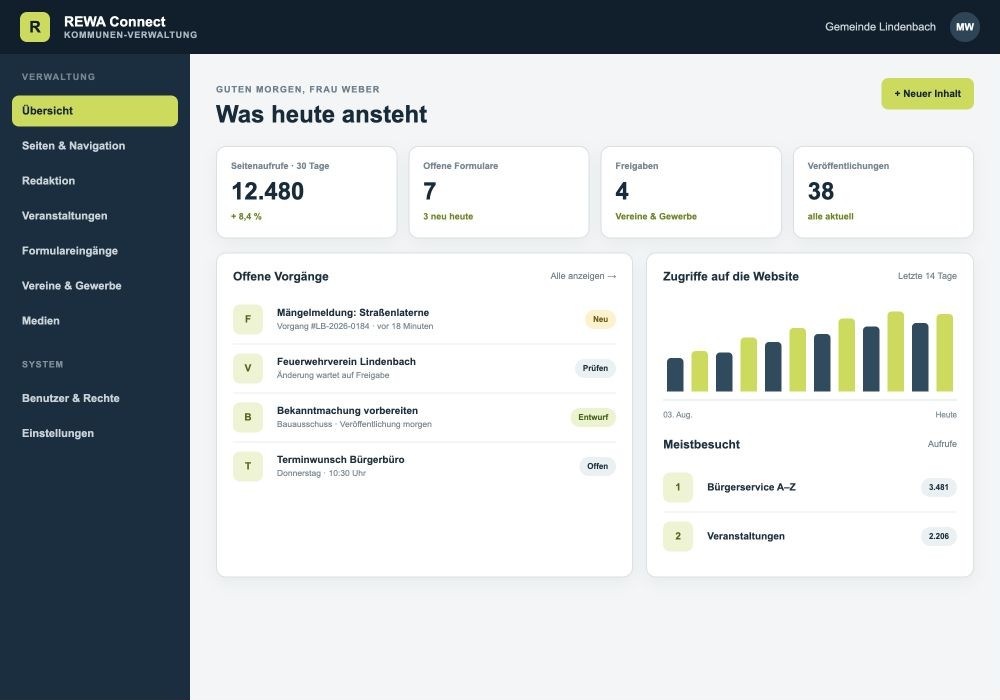Click the last bar in the chart
The width and height of the screenshot is (1000, 700).
click(x=945, y=353)
